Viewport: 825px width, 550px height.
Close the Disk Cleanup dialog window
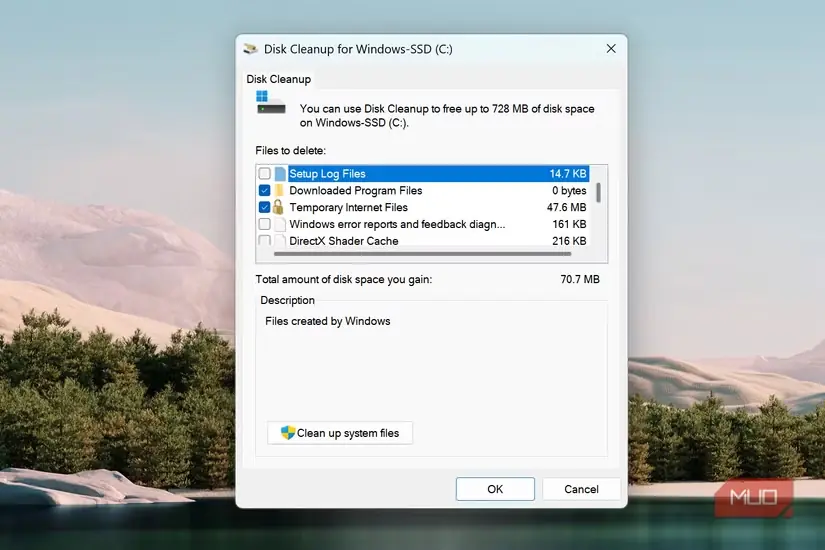611,49
